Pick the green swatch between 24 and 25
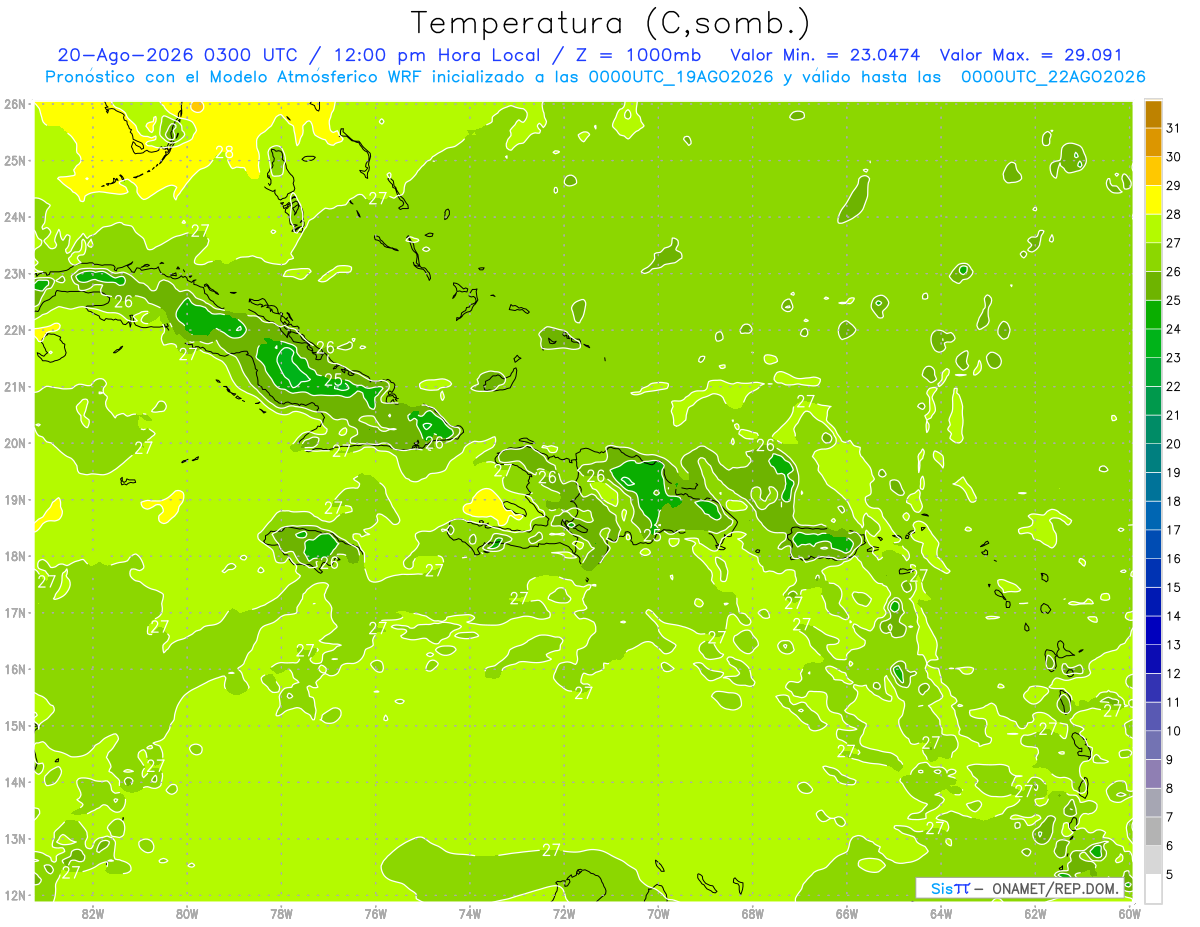This screenshot has width=1200, height=927. pos(1153,314)
